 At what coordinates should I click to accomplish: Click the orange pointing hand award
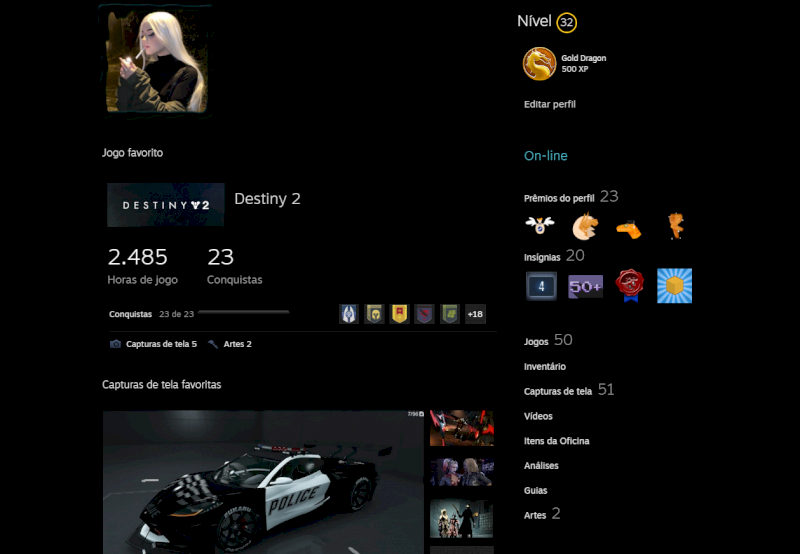(629, 230)
